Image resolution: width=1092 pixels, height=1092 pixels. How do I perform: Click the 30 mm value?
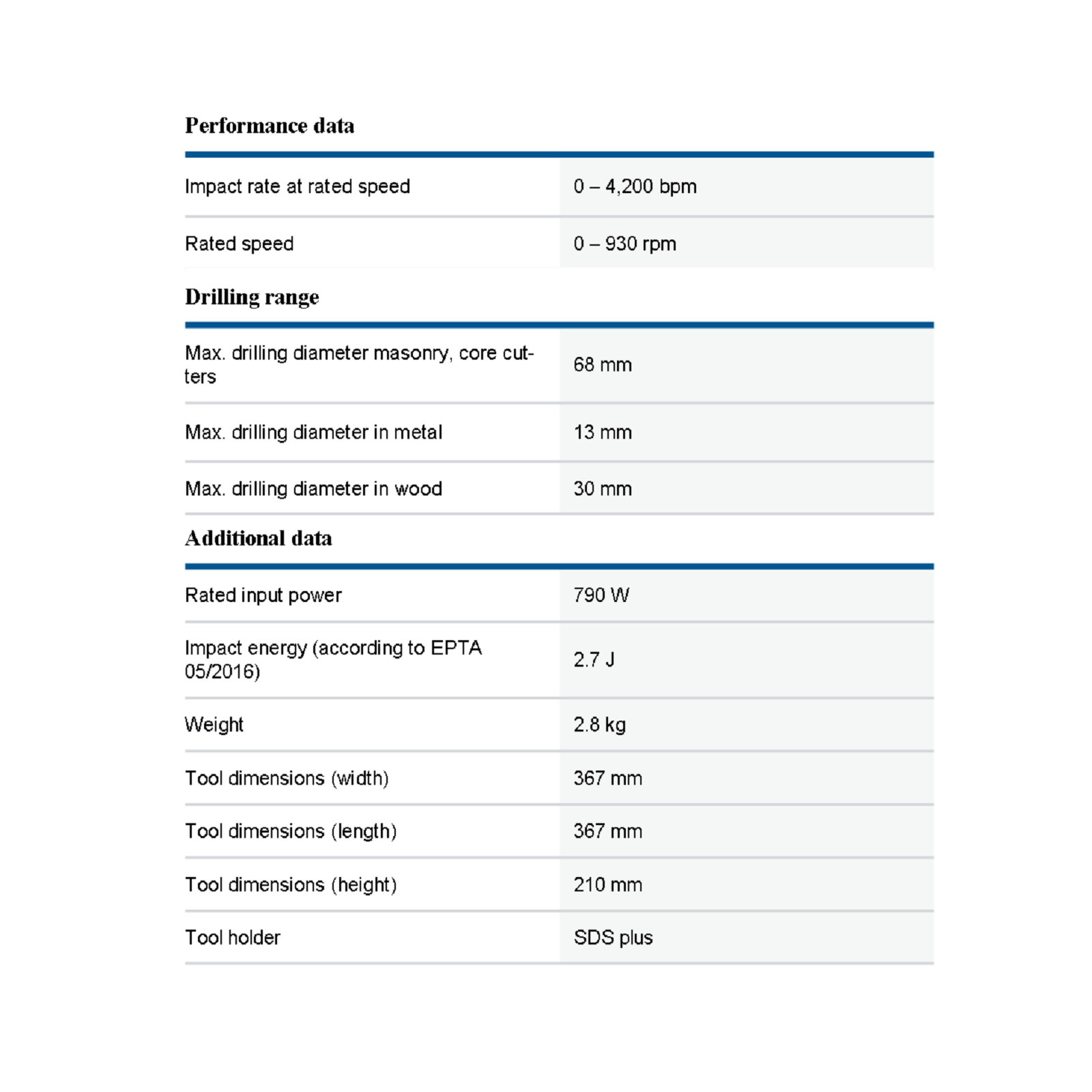pos(602,489)
